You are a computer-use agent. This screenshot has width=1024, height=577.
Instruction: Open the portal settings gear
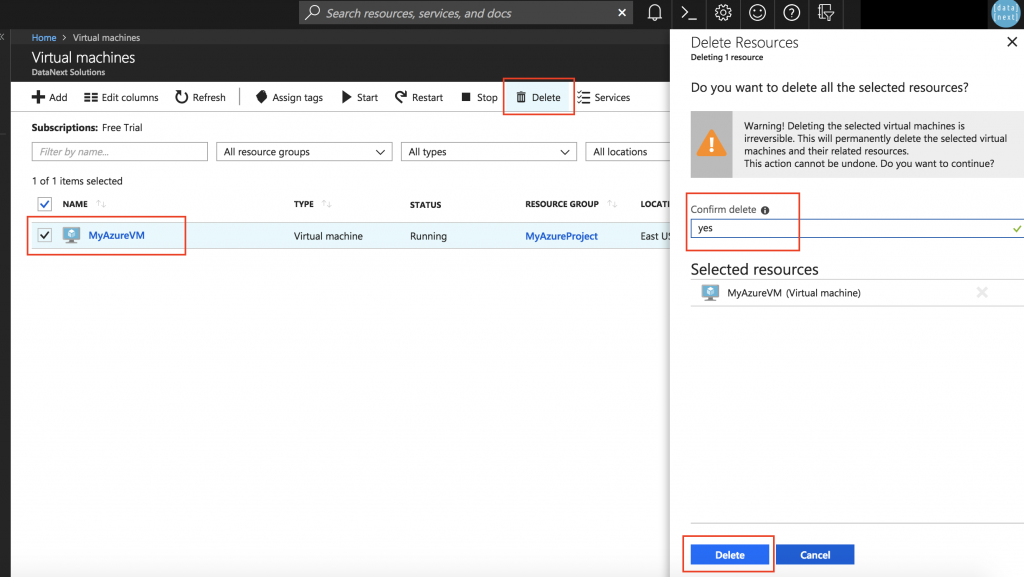(722, 13)
